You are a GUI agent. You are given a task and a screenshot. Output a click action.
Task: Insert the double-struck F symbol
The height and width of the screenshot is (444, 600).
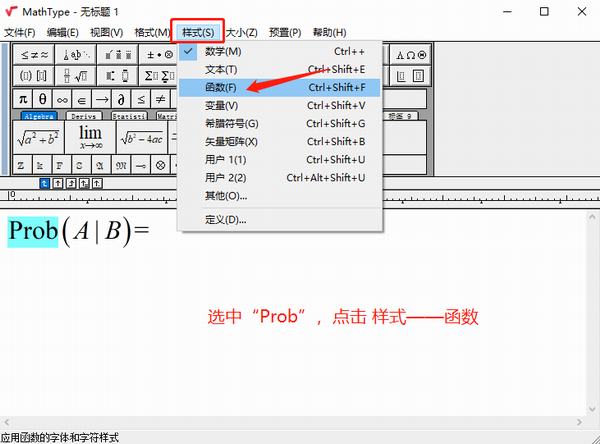[x=62, y=165]
